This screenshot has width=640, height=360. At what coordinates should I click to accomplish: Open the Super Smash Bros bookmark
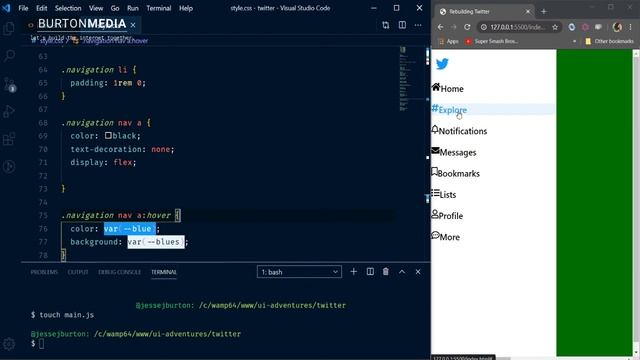492,41
